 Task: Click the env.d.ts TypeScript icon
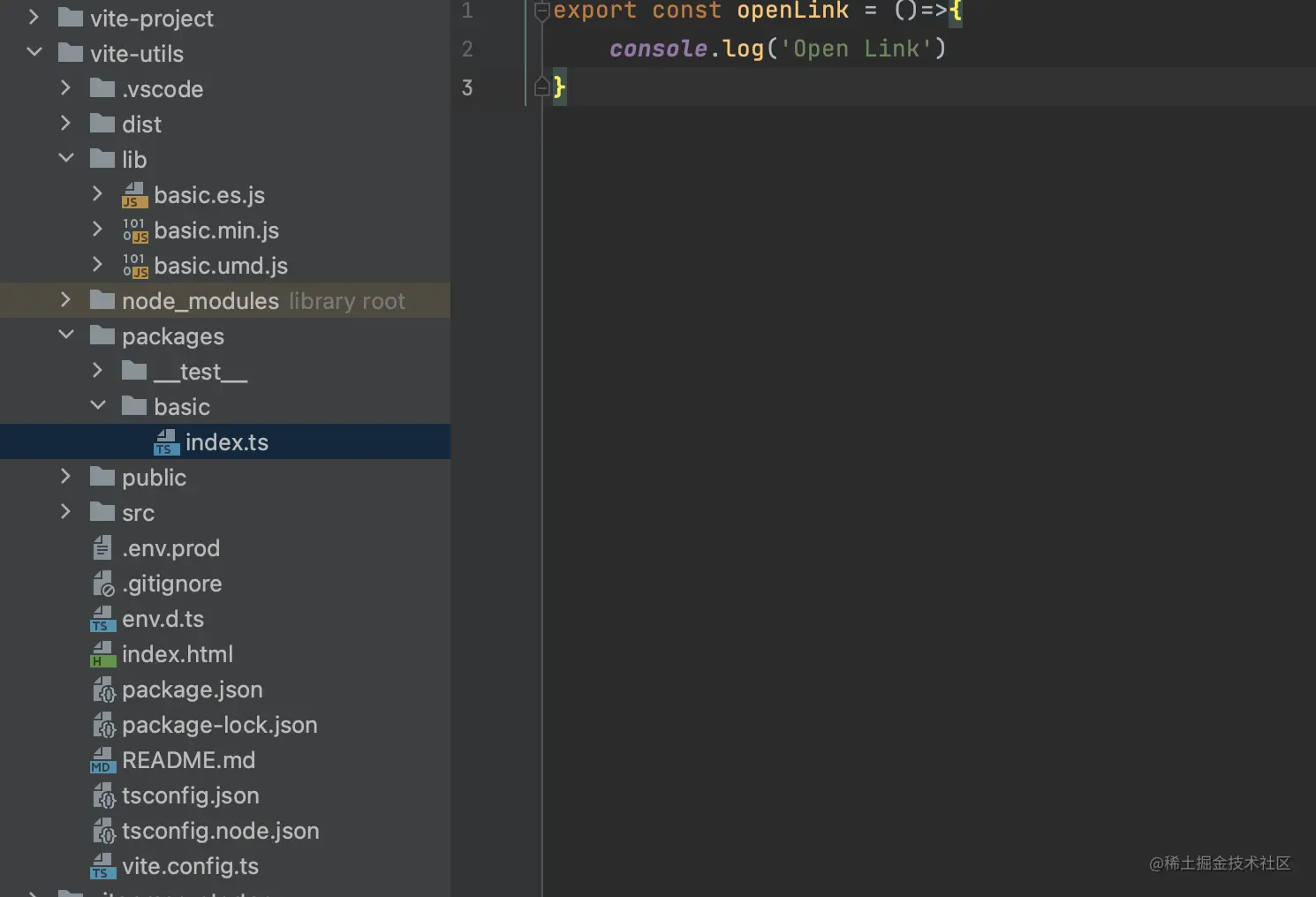102,619
